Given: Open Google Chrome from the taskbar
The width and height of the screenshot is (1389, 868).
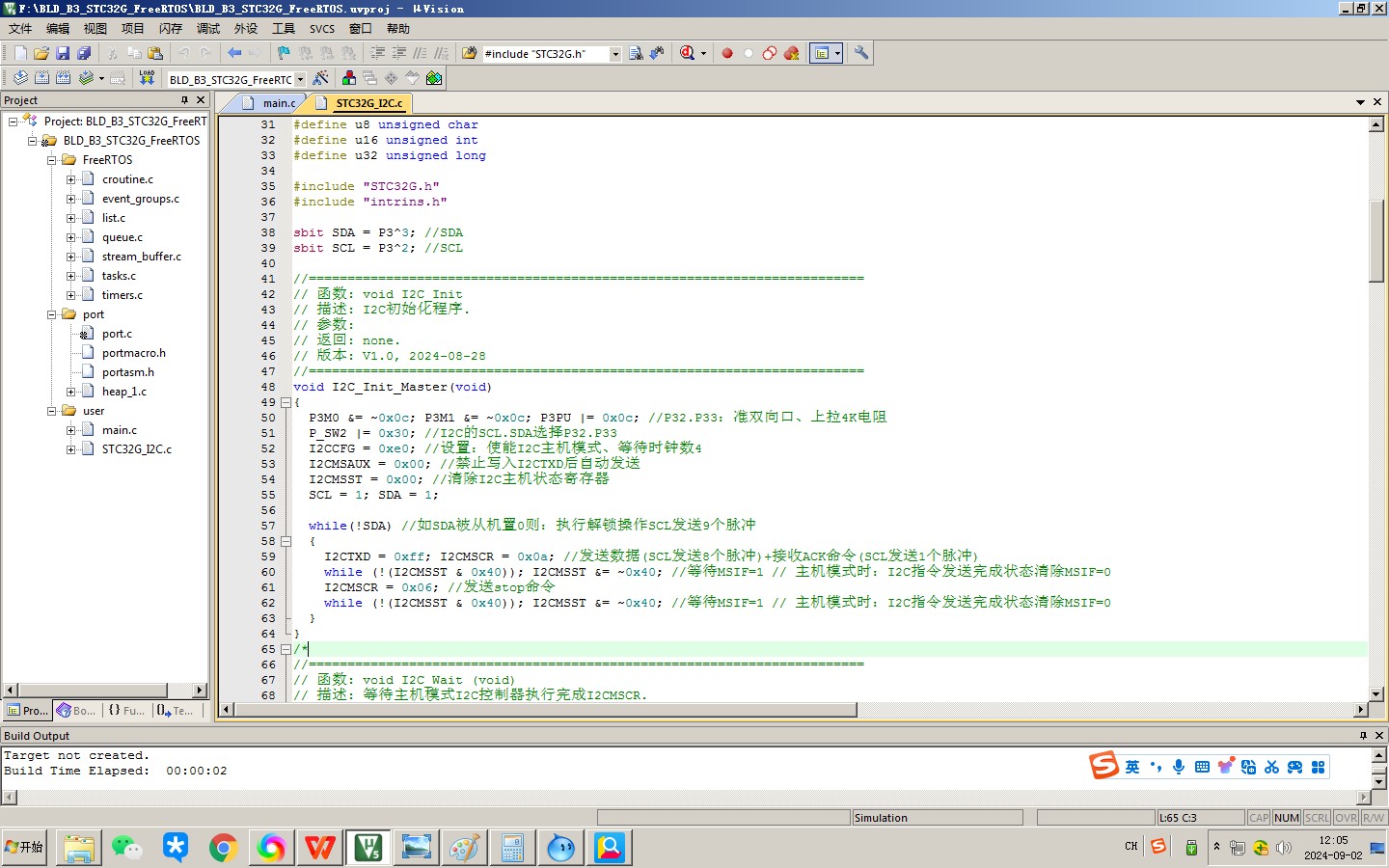Looking at the screenshot, I should 223,848.
